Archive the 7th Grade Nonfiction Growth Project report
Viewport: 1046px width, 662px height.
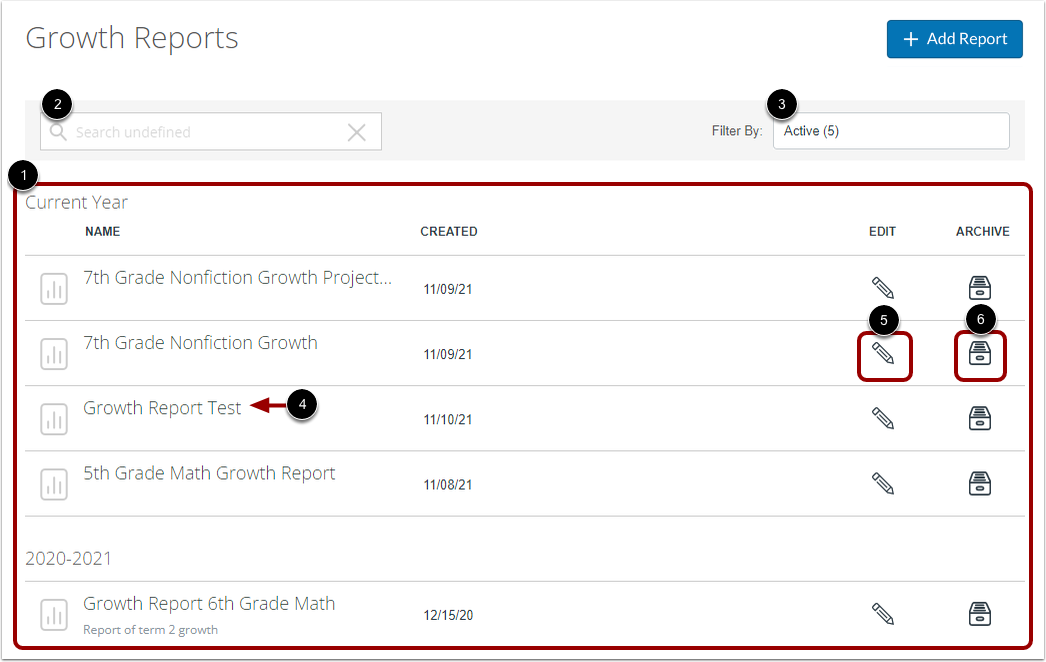979,288
